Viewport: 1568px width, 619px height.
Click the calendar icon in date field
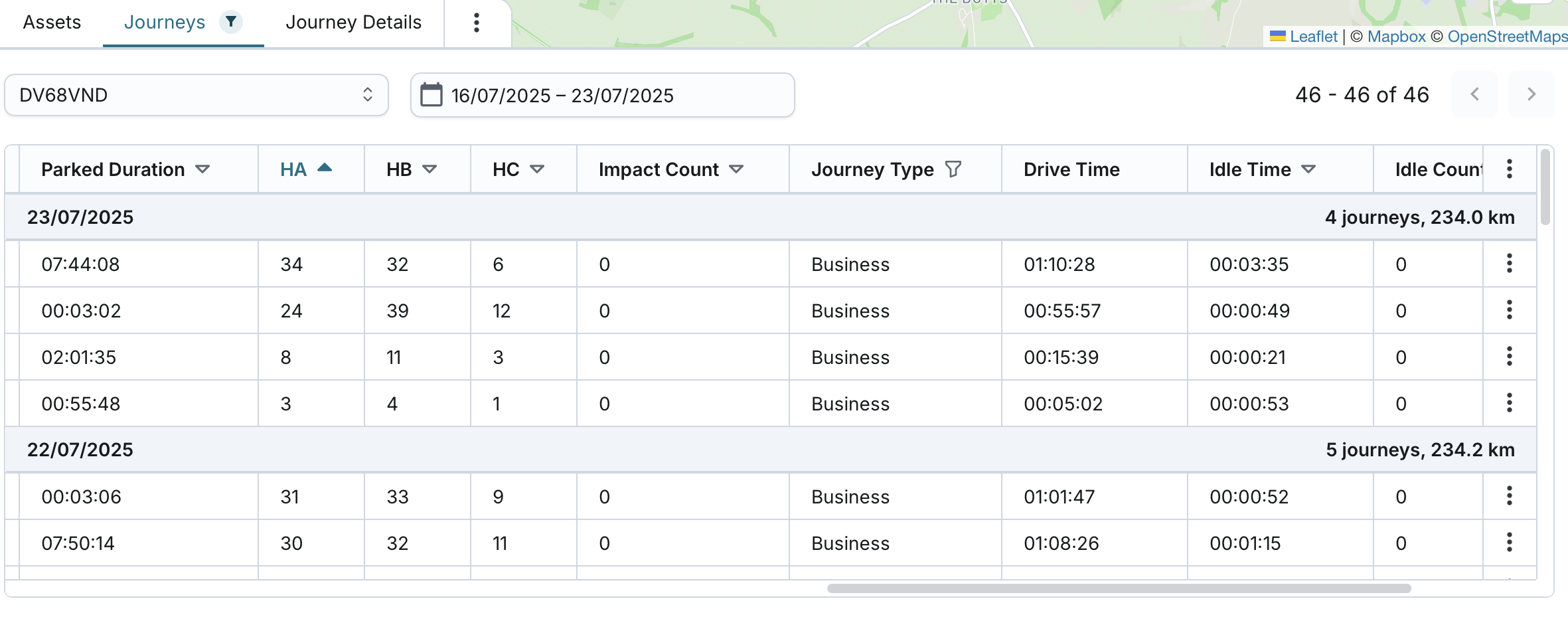[431, 95]
